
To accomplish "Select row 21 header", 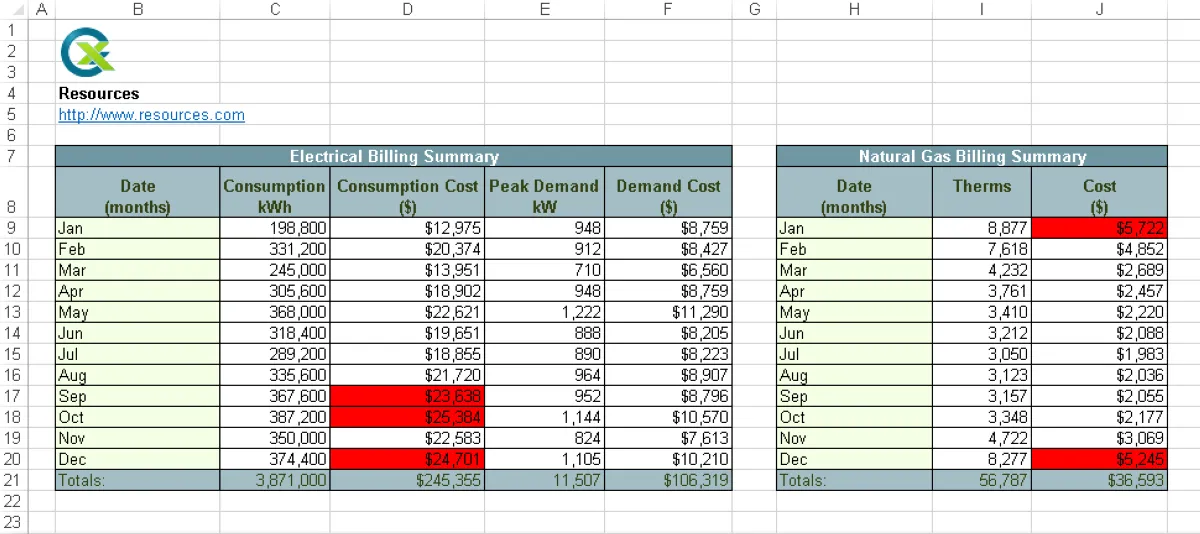I will pyautogui.click(x=13, y=480).
